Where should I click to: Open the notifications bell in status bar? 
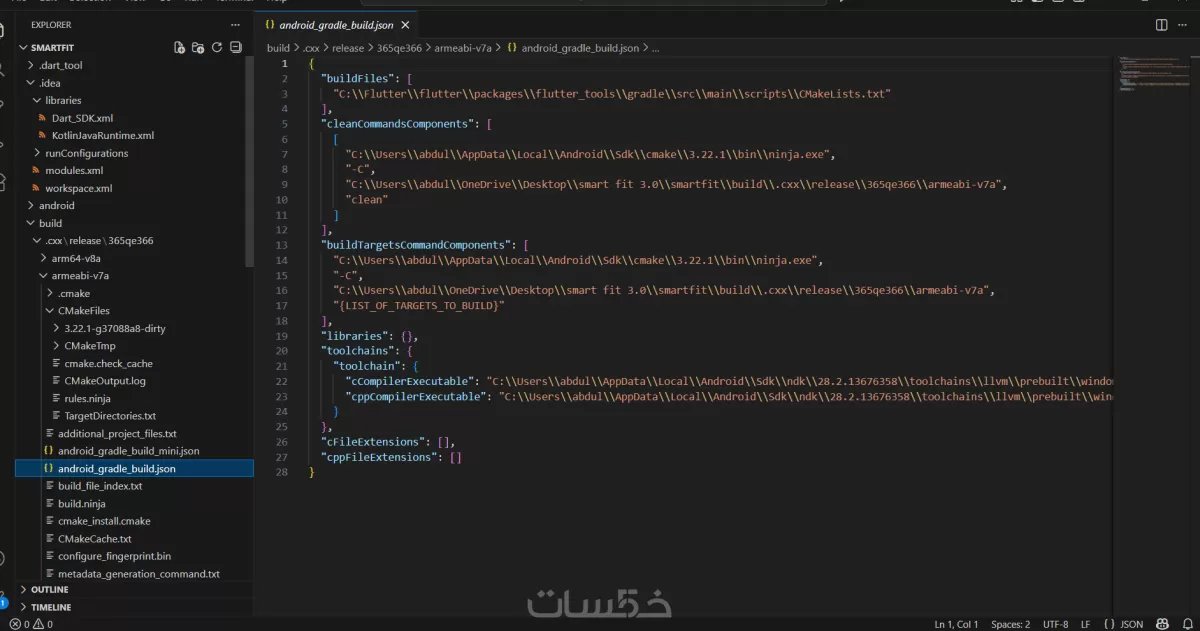(x=1187, y=623)
